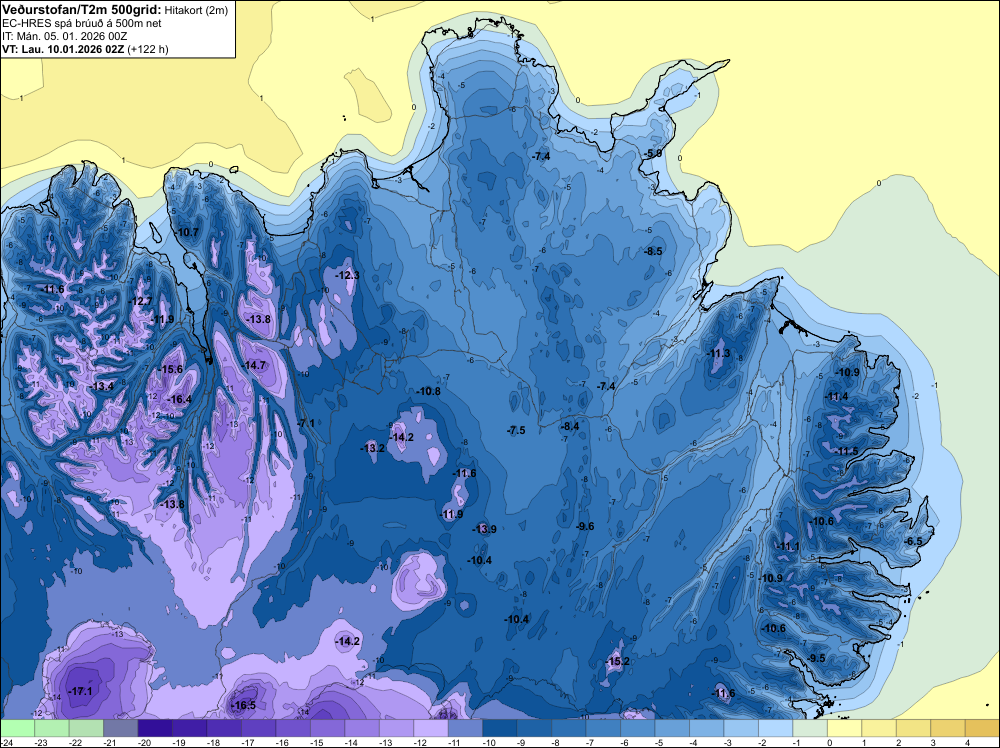Click the -10.7 temperature value on the map
1000x748 pixels.
point(187,232)
